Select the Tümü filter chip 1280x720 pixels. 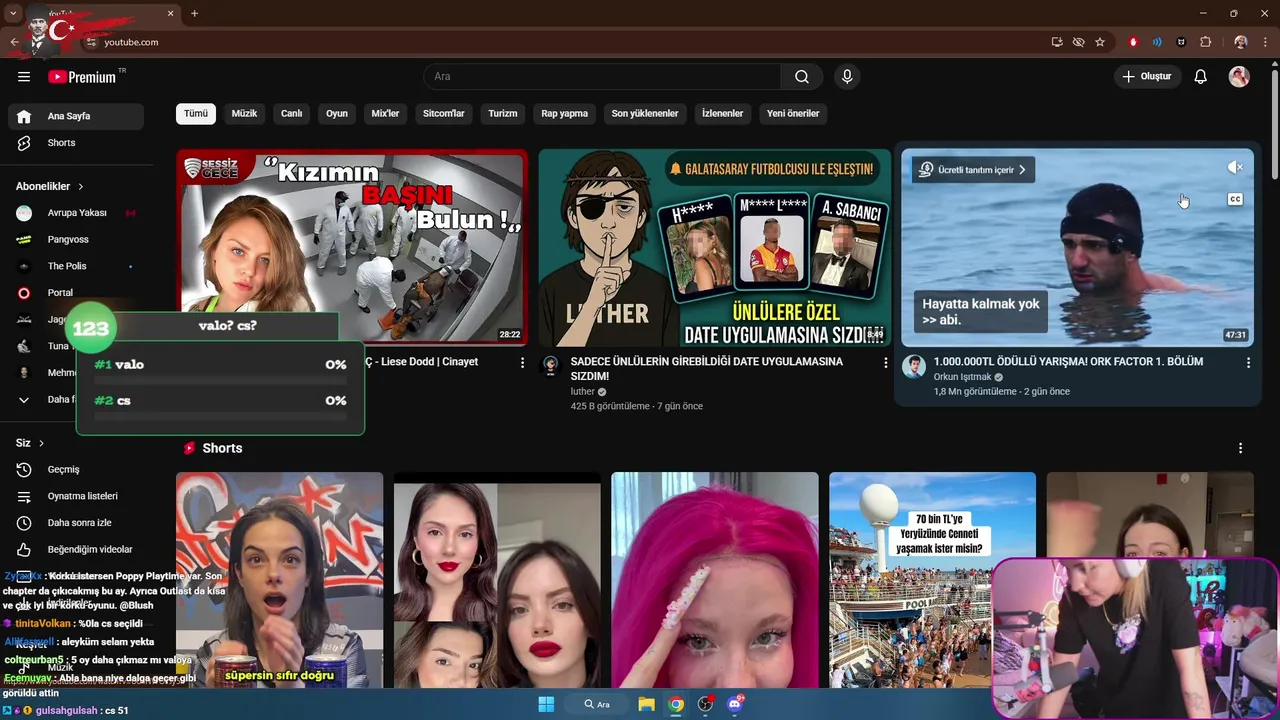click(196, 114)
